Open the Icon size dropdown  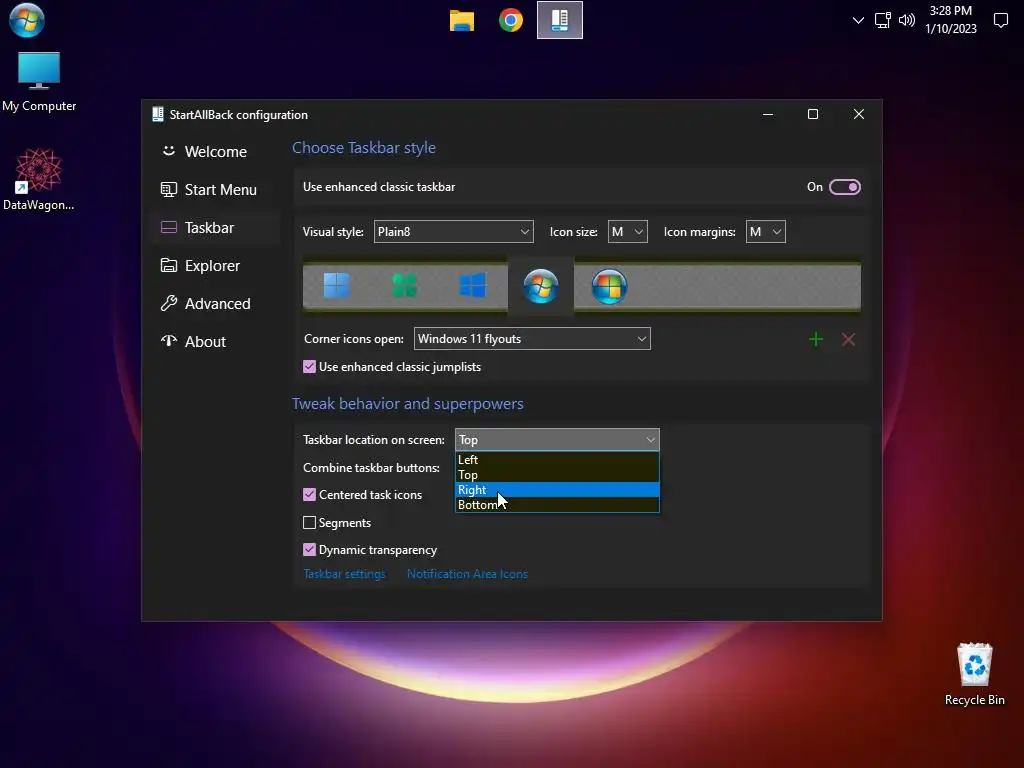click(628, 232)
